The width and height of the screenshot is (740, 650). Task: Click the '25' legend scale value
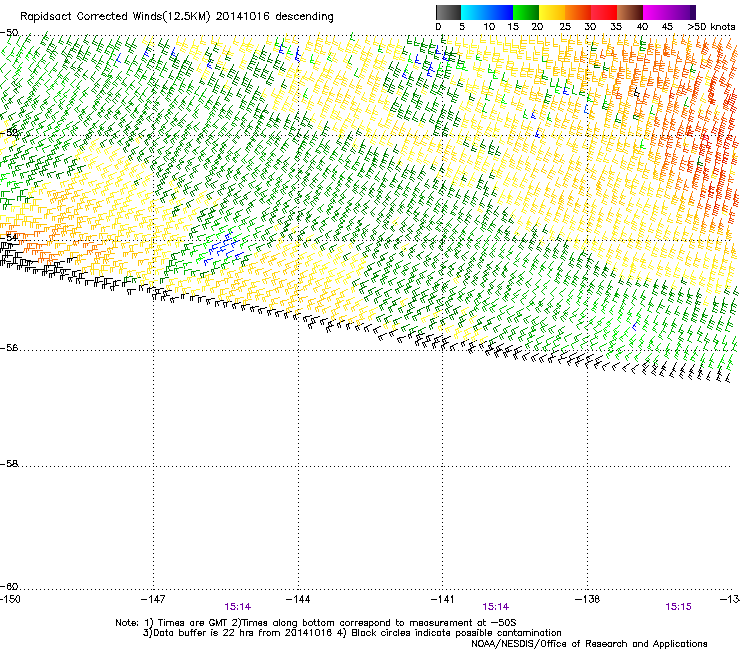(x=565, y=27)
